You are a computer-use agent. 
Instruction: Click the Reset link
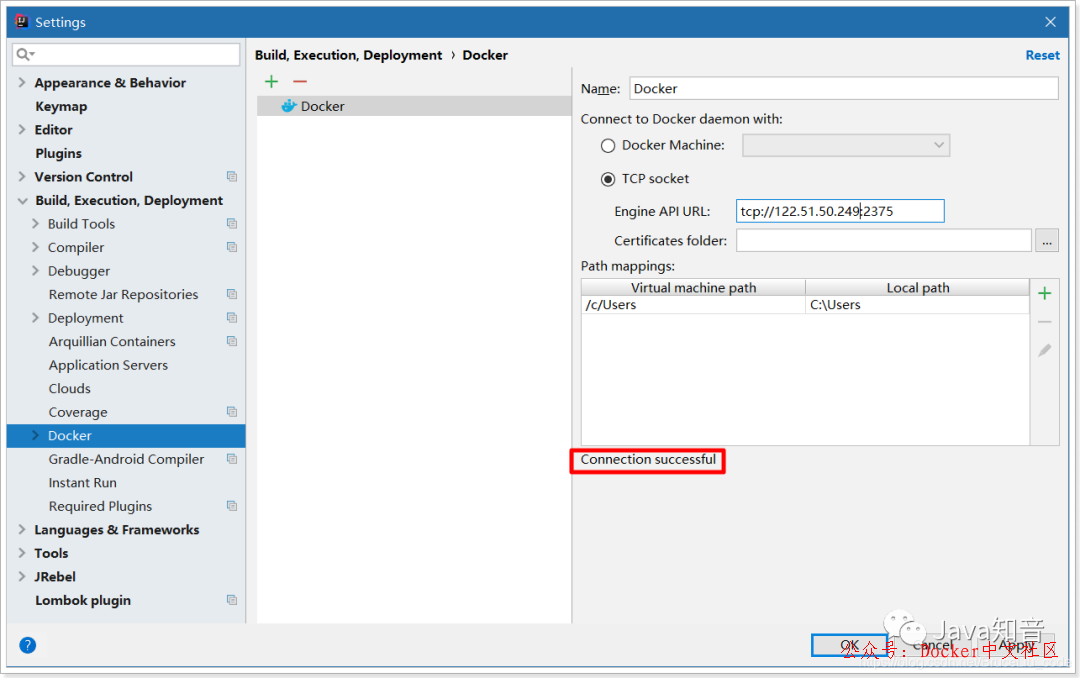tap(1042, 55)
